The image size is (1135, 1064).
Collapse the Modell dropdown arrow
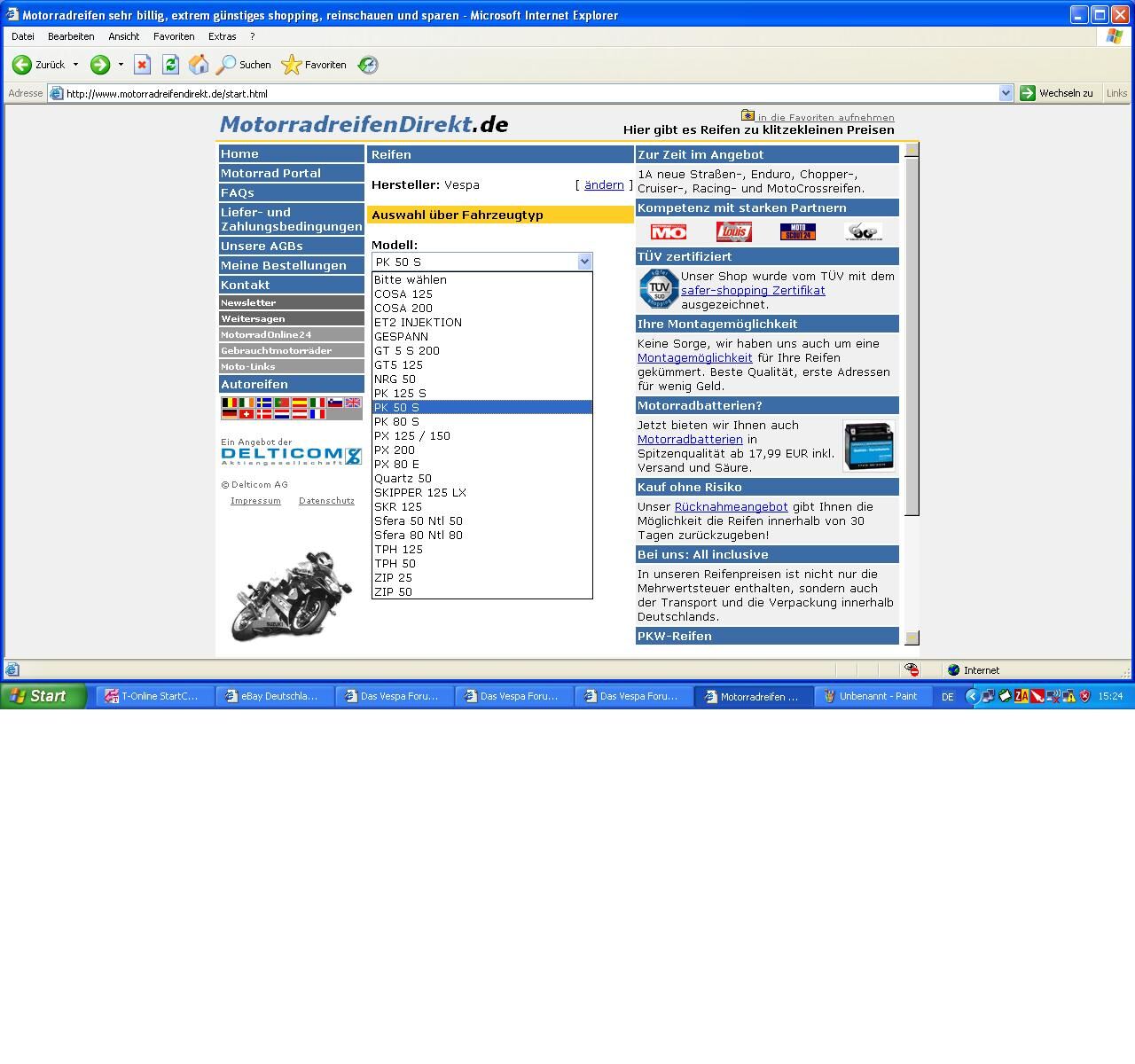[584, 262]
